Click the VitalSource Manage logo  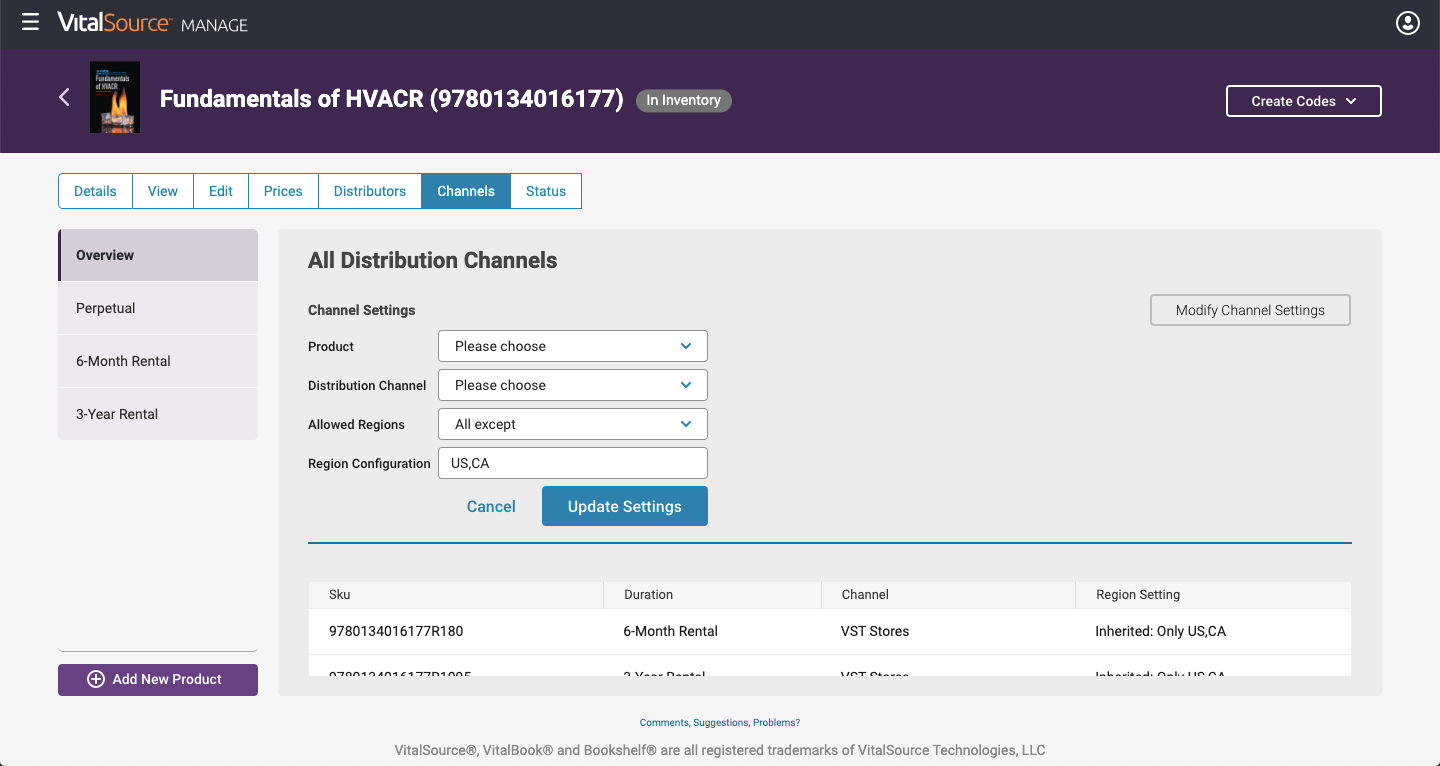point(152,23)
